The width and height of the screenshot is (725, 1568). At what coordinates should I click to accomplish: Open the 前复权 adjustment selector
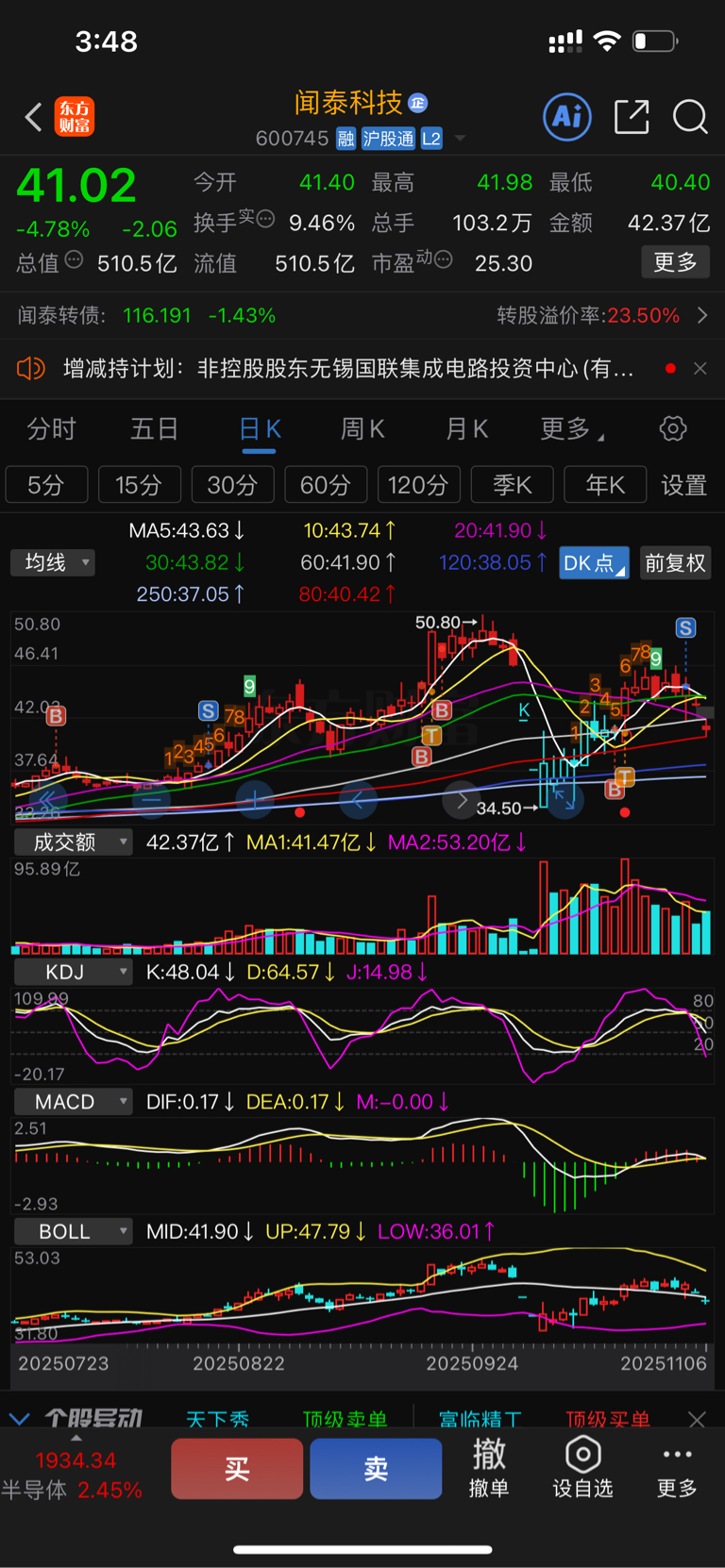pyautogui.click(x=675, y=563)
